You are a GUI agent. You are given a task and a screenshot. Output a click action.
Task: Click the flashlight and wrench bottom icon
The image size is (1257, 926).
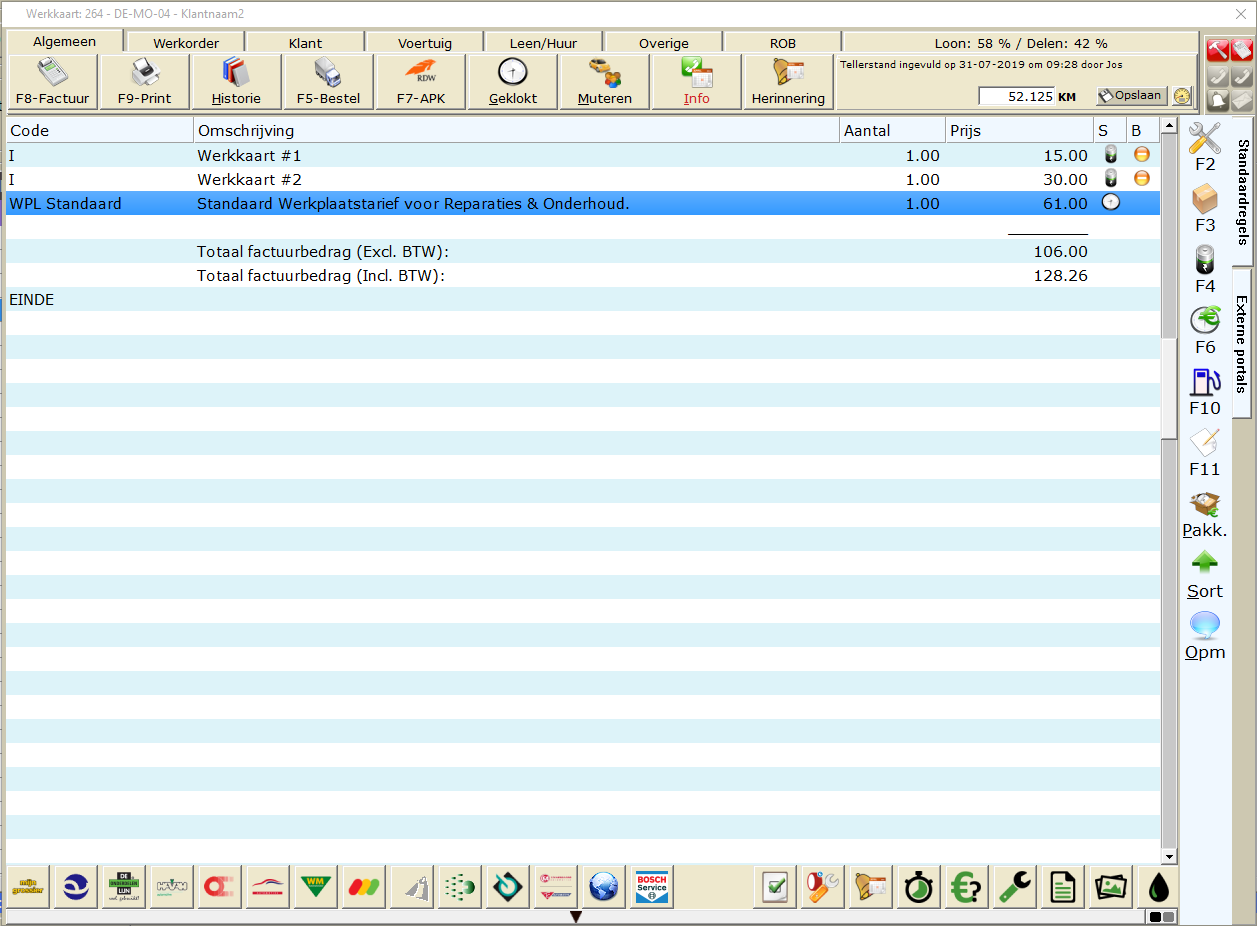click(x=822, y=887)
